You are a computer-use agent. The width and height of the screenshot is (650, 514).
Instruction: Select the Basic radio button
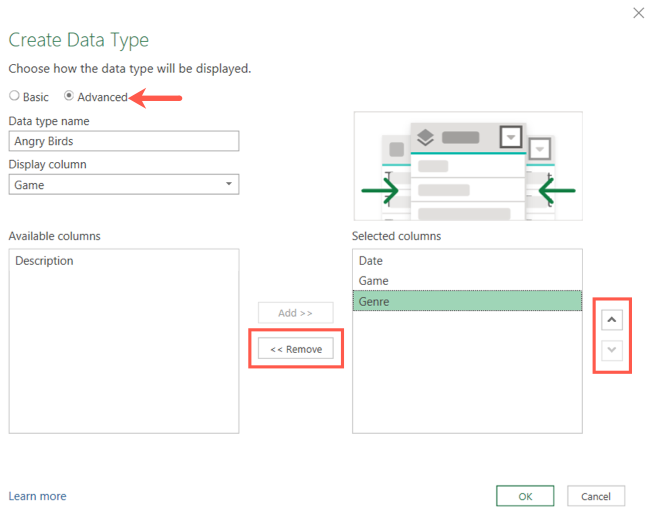pyautogui.click(x=14, y=97)
